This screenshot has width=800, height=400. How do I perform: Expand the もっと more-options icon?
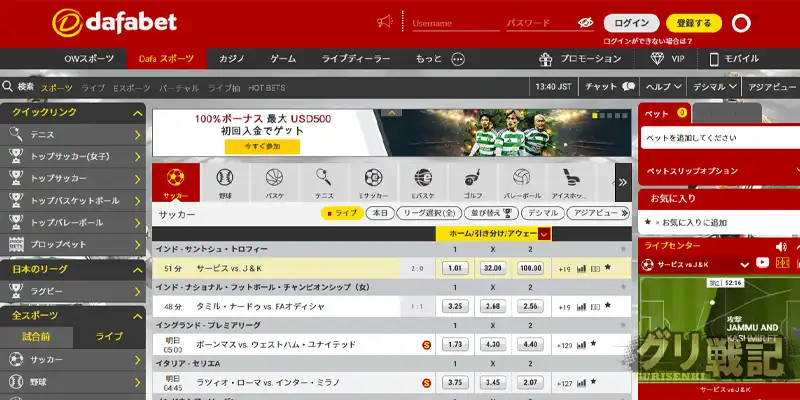pyautogui.click(x=458, y=59)
